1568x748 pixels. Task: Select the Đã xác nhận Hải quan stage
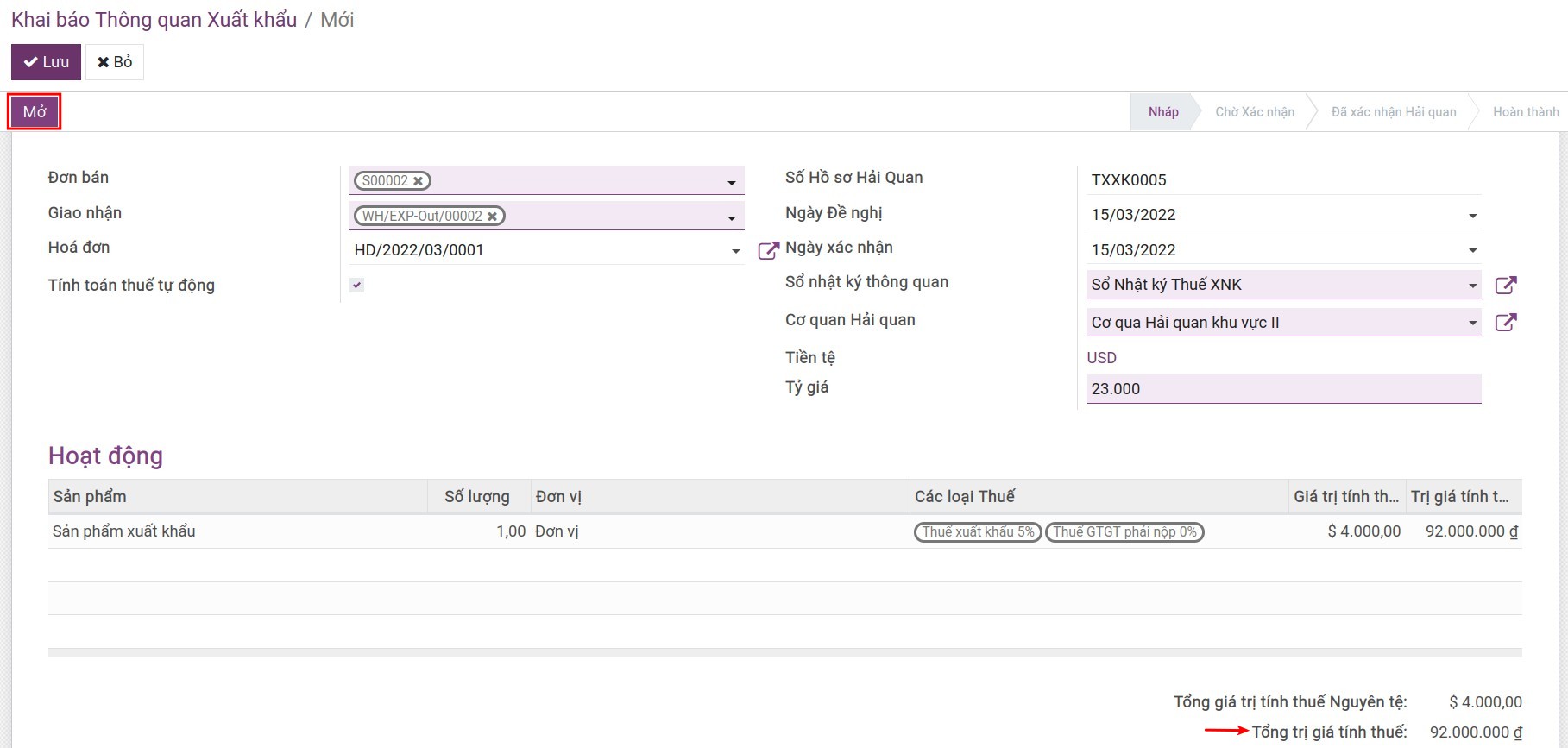[x=1393, y=112]
